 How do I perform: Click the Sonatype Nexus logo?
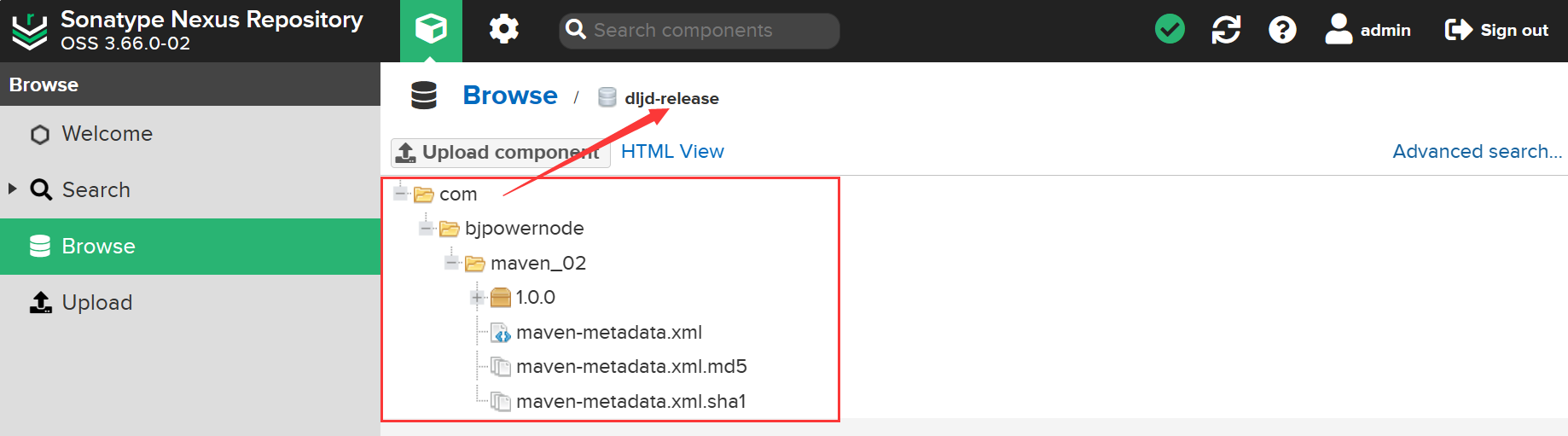pyautogui.click(x=30, y=31)
